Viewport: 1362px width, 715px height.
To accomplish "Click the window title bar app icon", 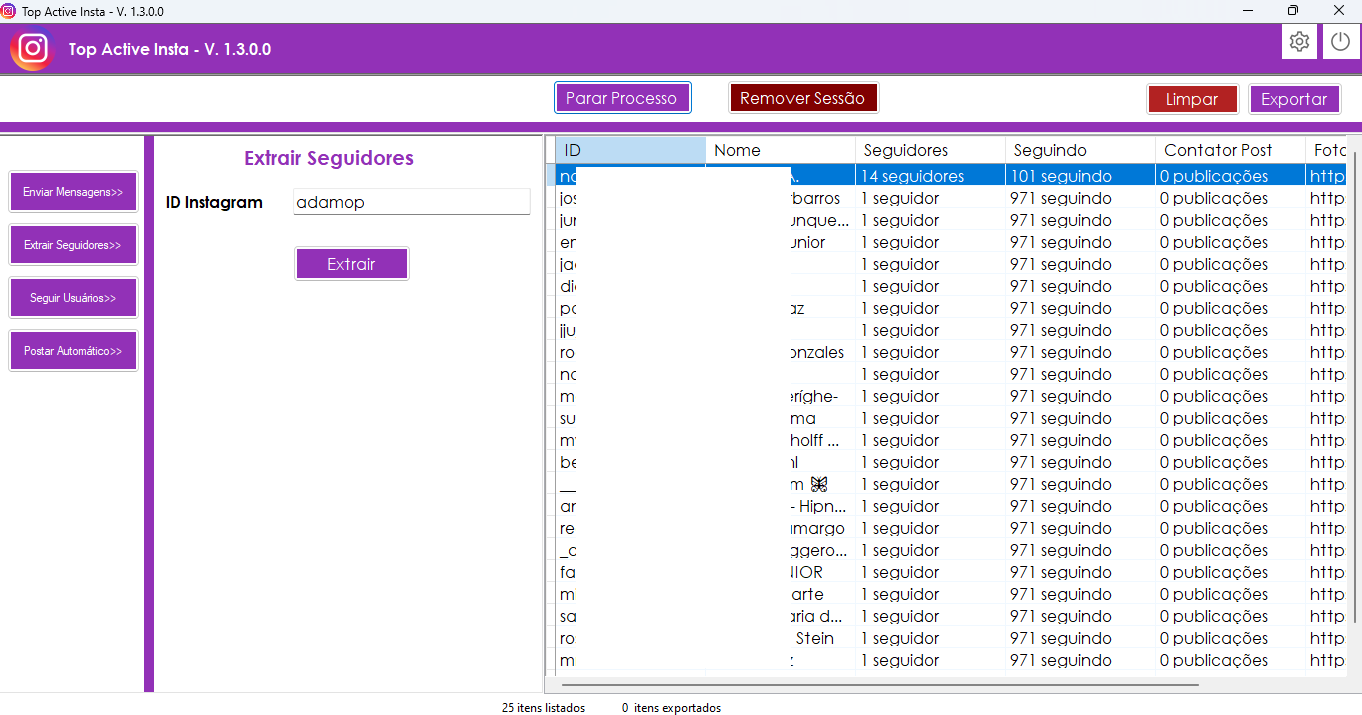I will click(9, 11).
